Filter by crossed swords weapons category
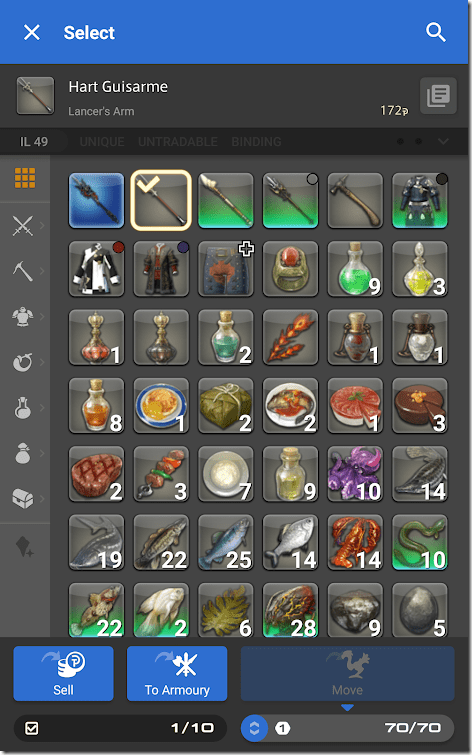Image resolution: width=472 pixels, height=755 pixels. 23,225
